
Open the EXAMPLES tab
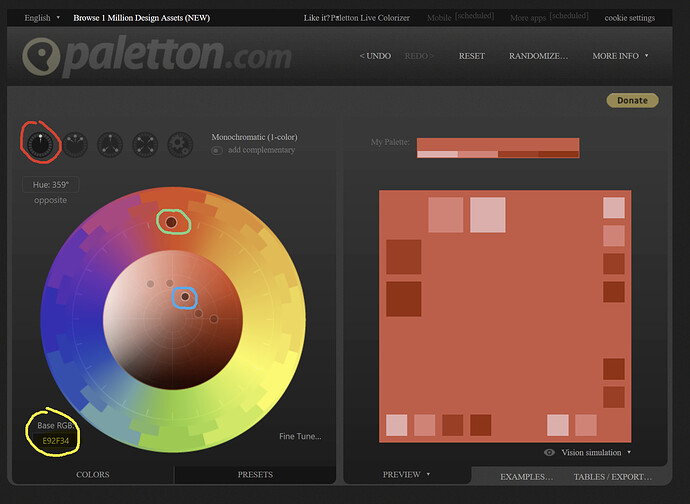pos(526,477)
